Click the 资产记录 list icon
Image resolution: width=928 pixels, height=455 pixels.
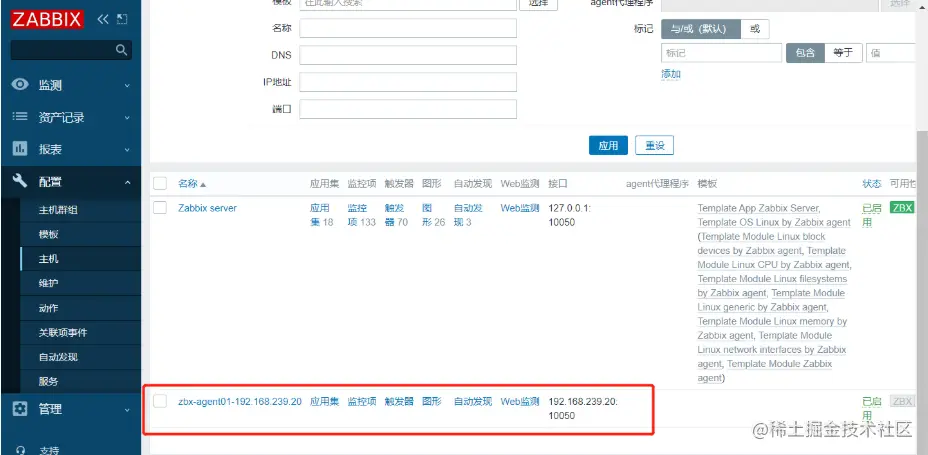coord(20,117)
